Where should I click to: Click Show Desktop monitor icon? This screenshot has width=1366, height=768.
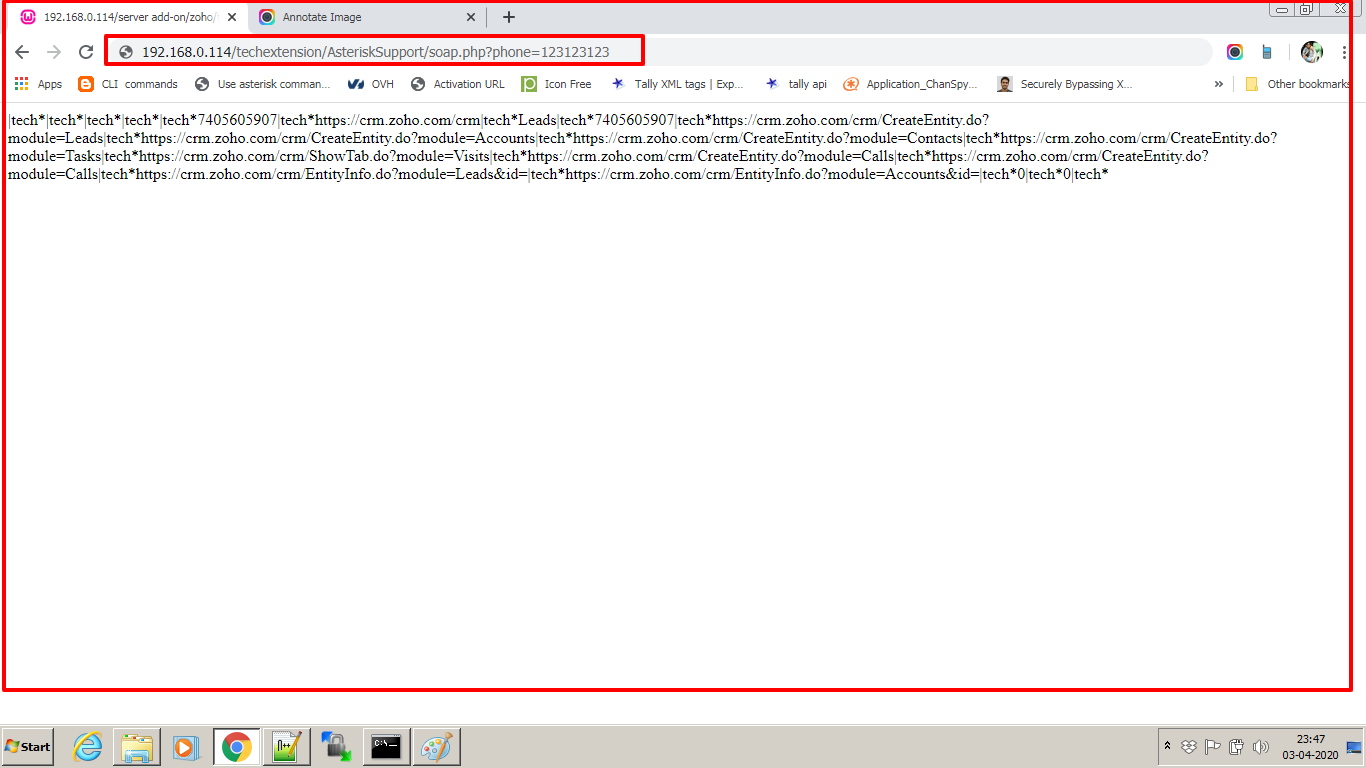pos(1355,747)
